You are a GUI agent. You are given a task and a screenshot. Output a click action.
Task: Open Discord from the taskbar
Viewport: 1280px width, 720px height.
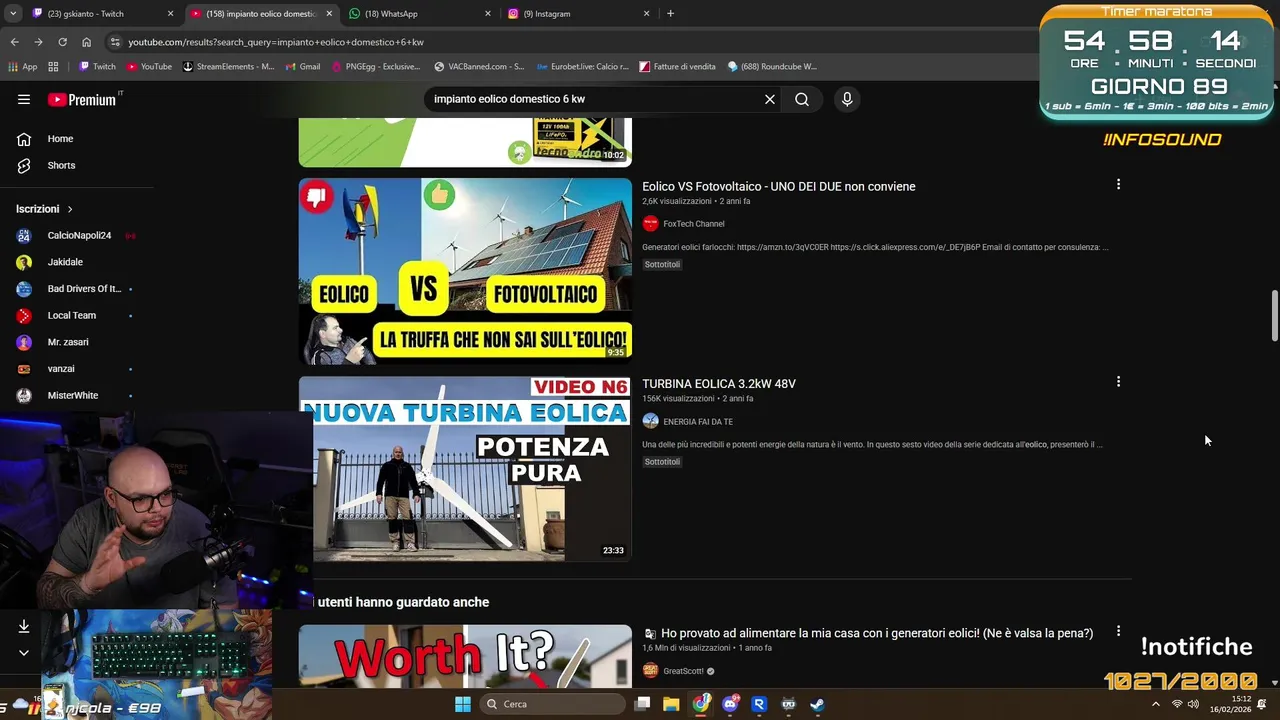tap(730, 704)
